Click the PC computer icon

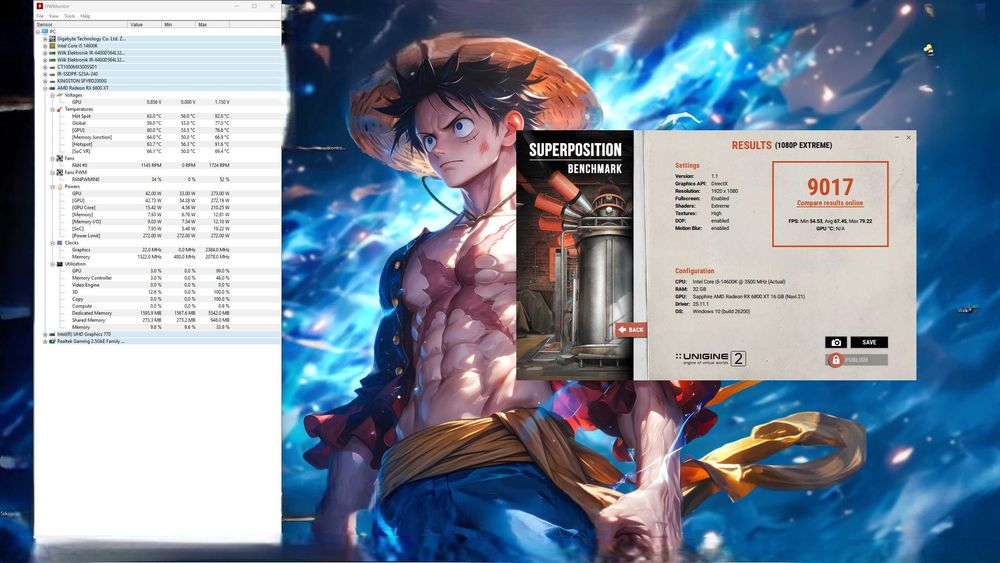point(45,31)
